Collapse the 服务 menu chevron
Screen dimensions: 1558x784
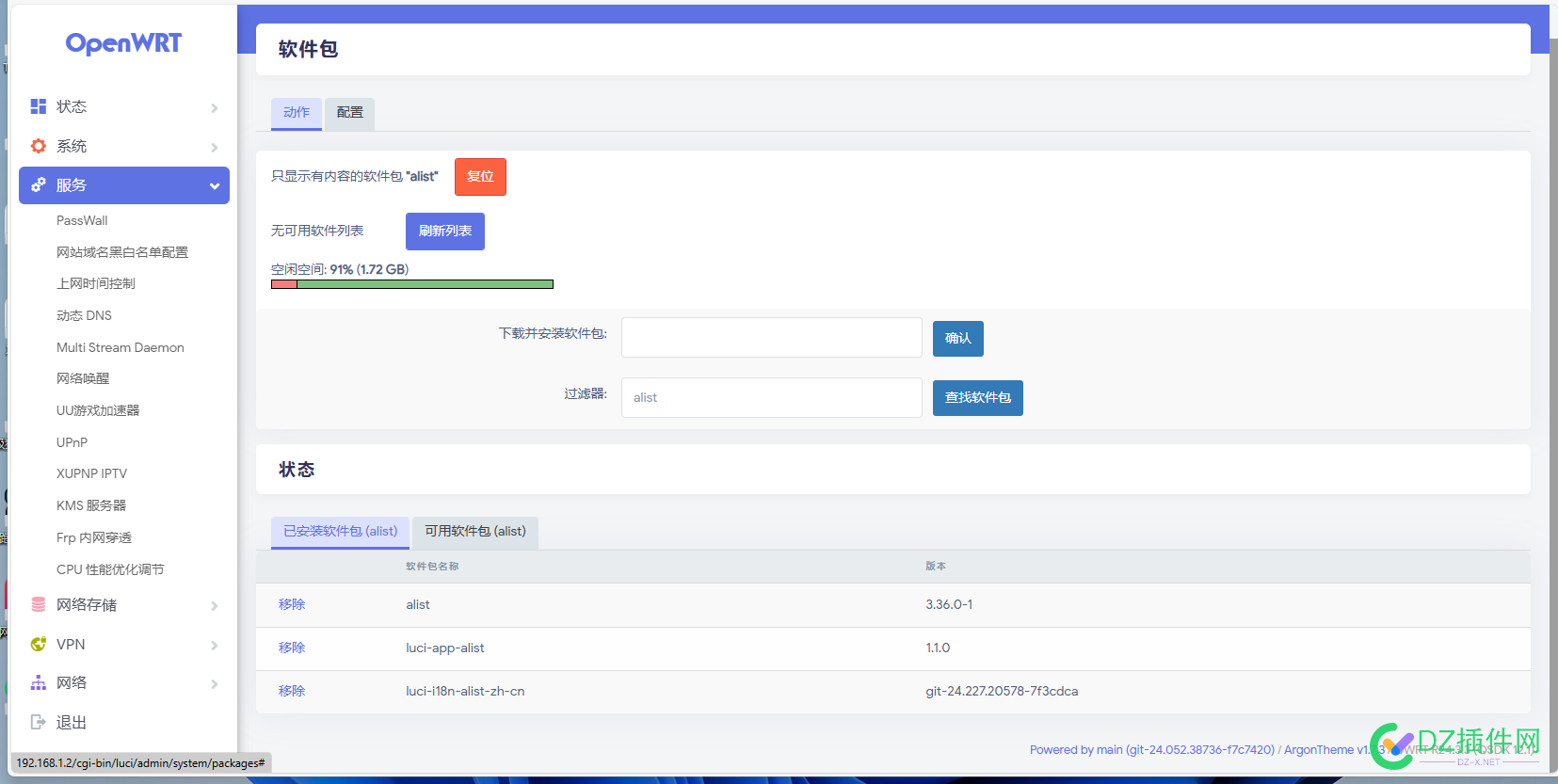215,186
